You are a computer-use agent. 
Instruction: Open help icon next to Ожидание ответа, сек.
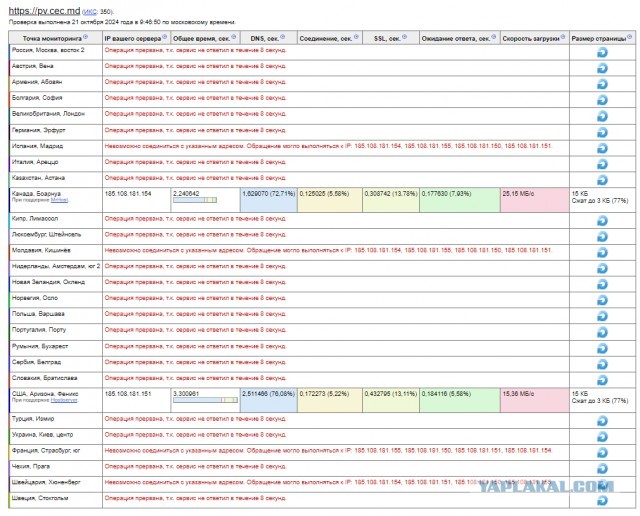(493, 37)
